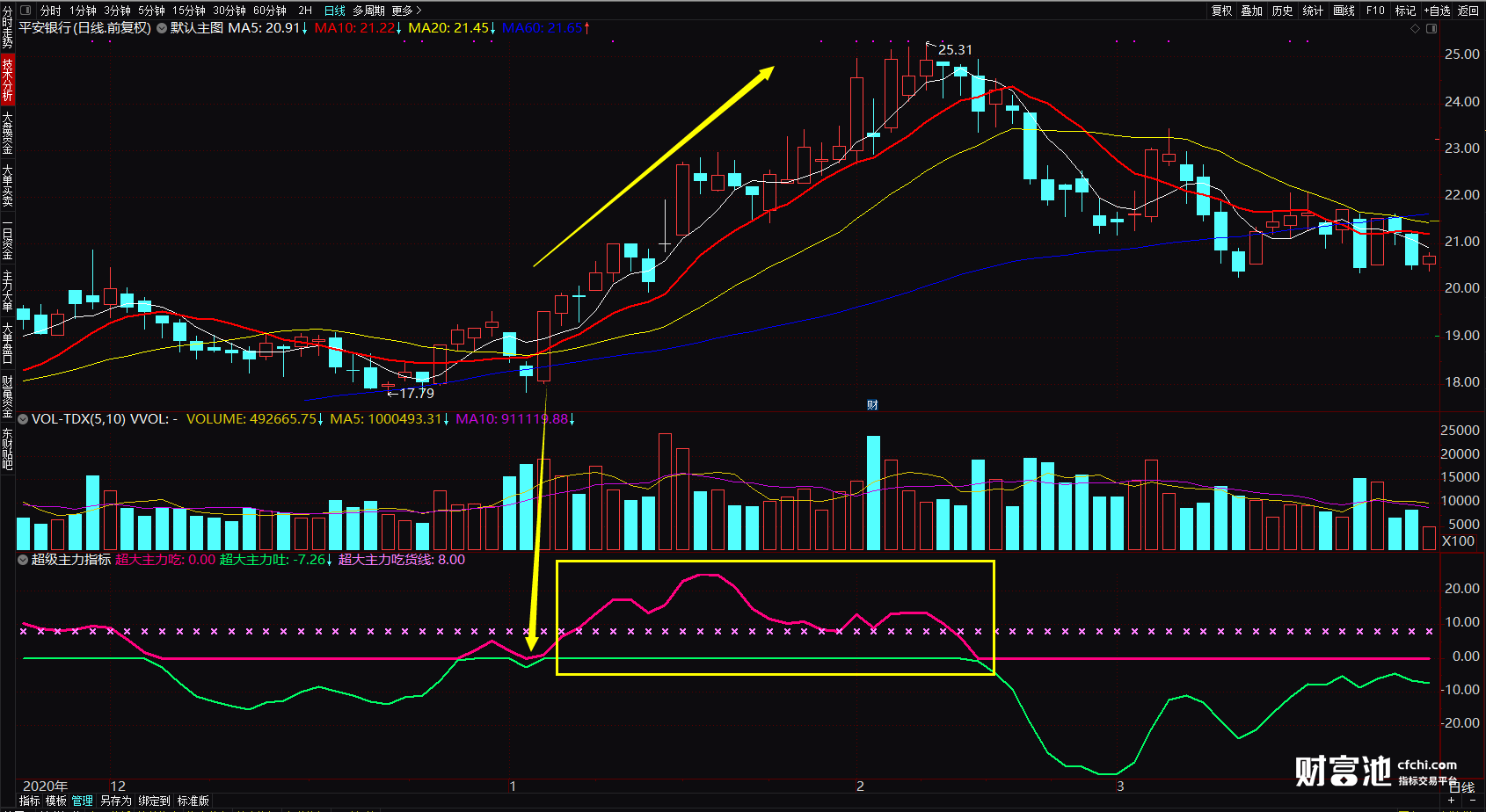Image resolution: width=1486 pixels, height=812 pixels.
Task: Click the 17.79 low price label
Action: (417, 394)
